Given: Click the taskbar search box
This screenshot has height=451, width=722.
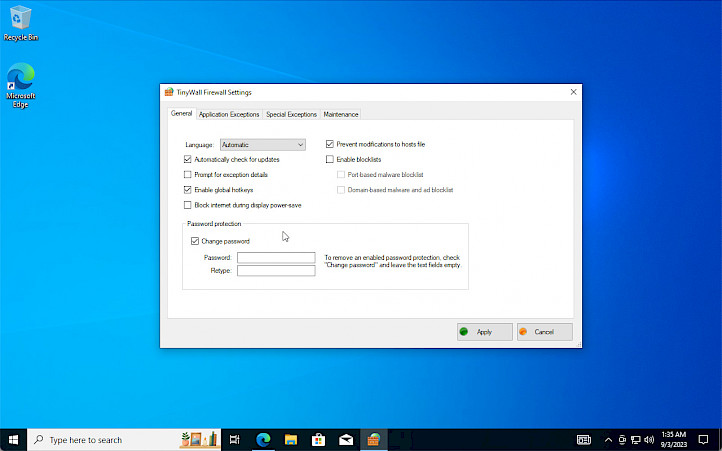Looking at the screenshot, I should click(124, 439).
